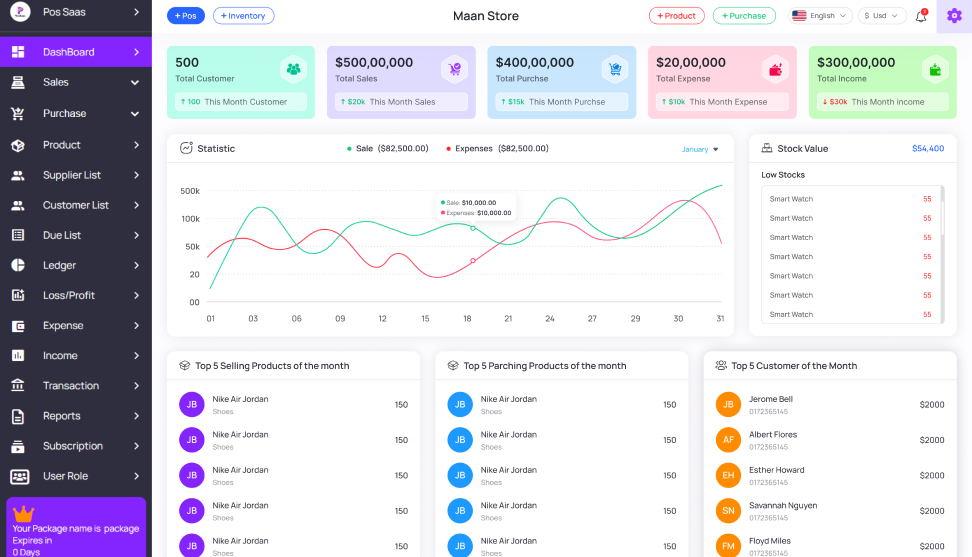Click the Stock Value scale icon
The height and width of the screenshot is (557, 972).
click(765, 148)
